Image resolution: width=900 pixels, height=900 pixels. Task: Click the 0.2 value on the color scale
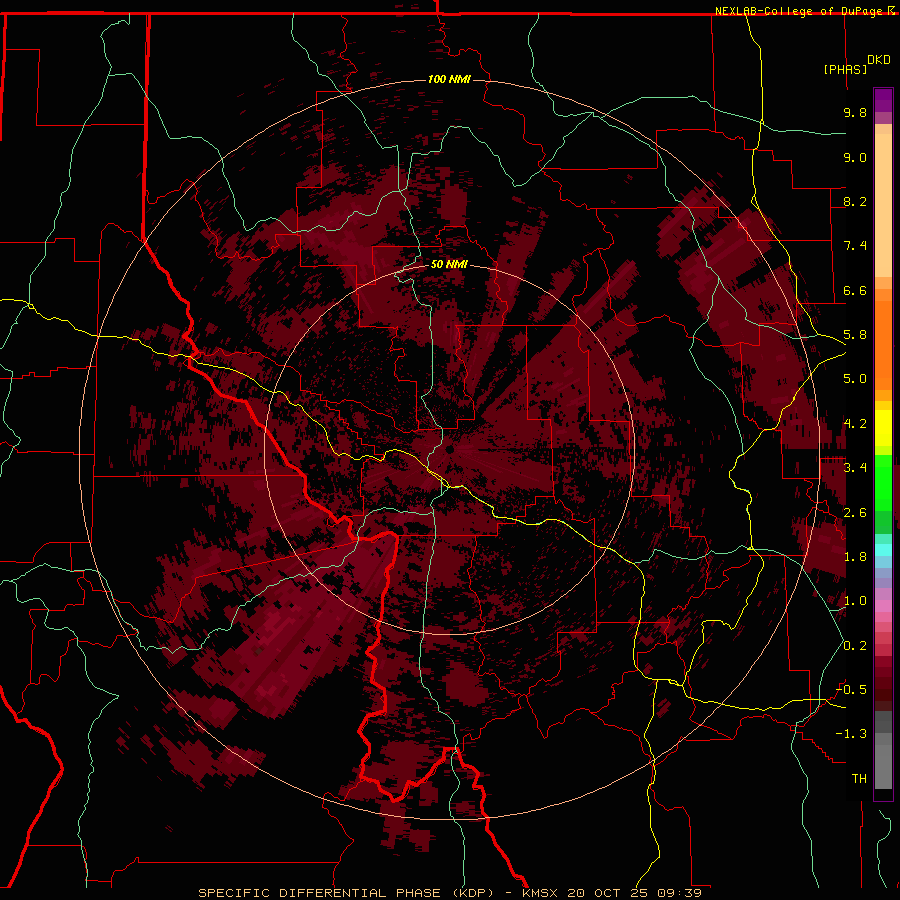point(855,646)
